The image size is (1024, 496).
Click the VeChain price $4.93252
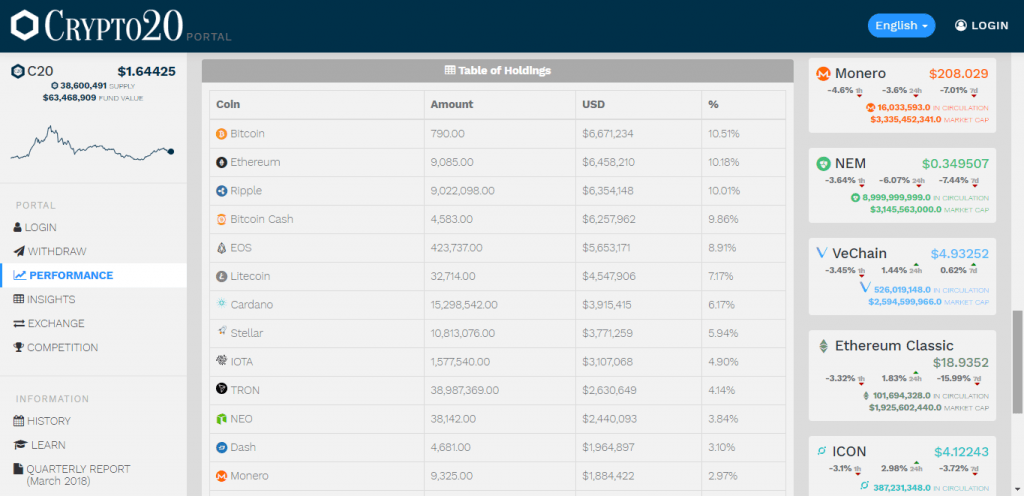point(959,254)
